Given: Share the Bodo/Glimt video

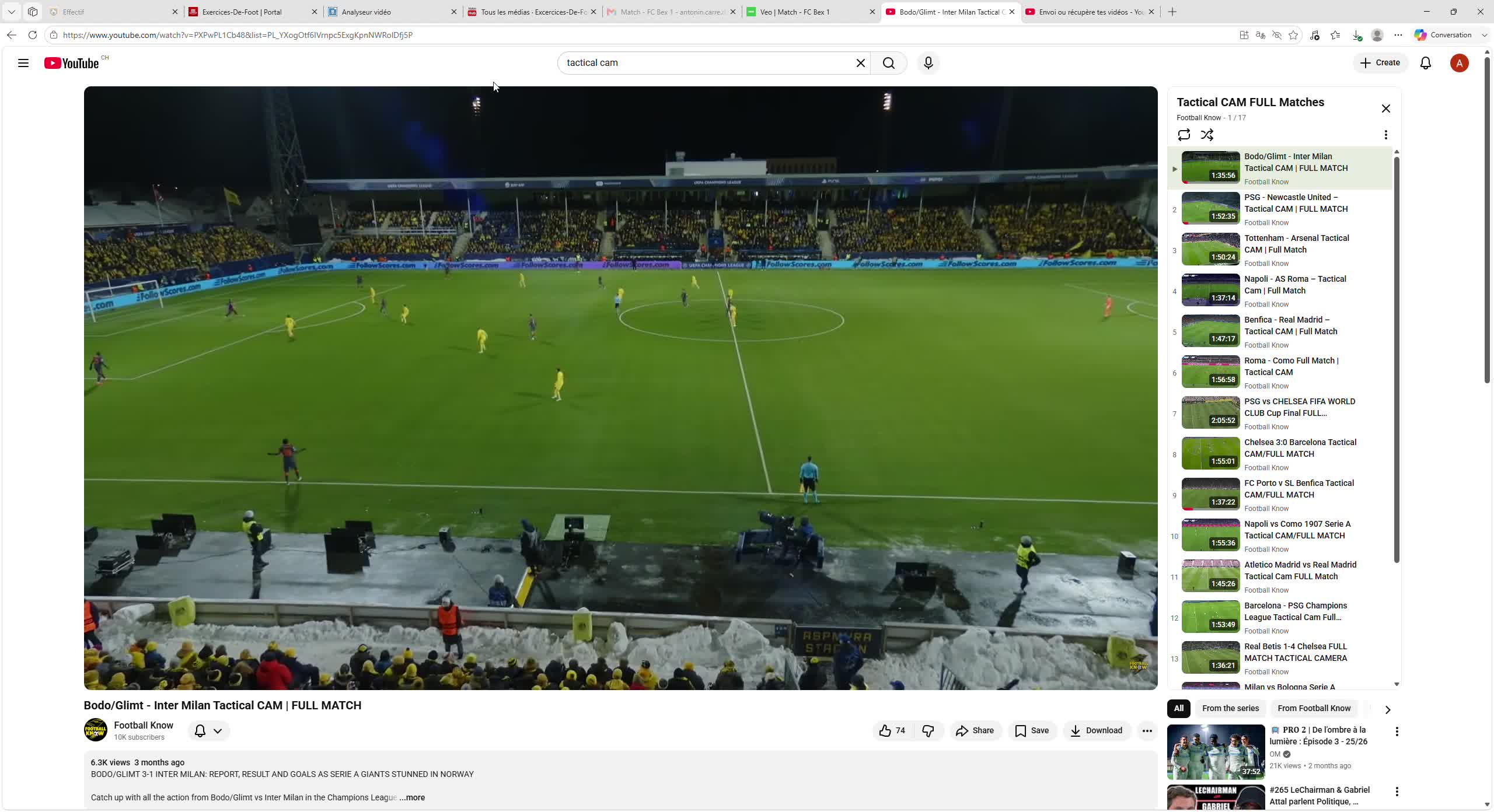Looking at the screenshot, I should coord(975,730).
